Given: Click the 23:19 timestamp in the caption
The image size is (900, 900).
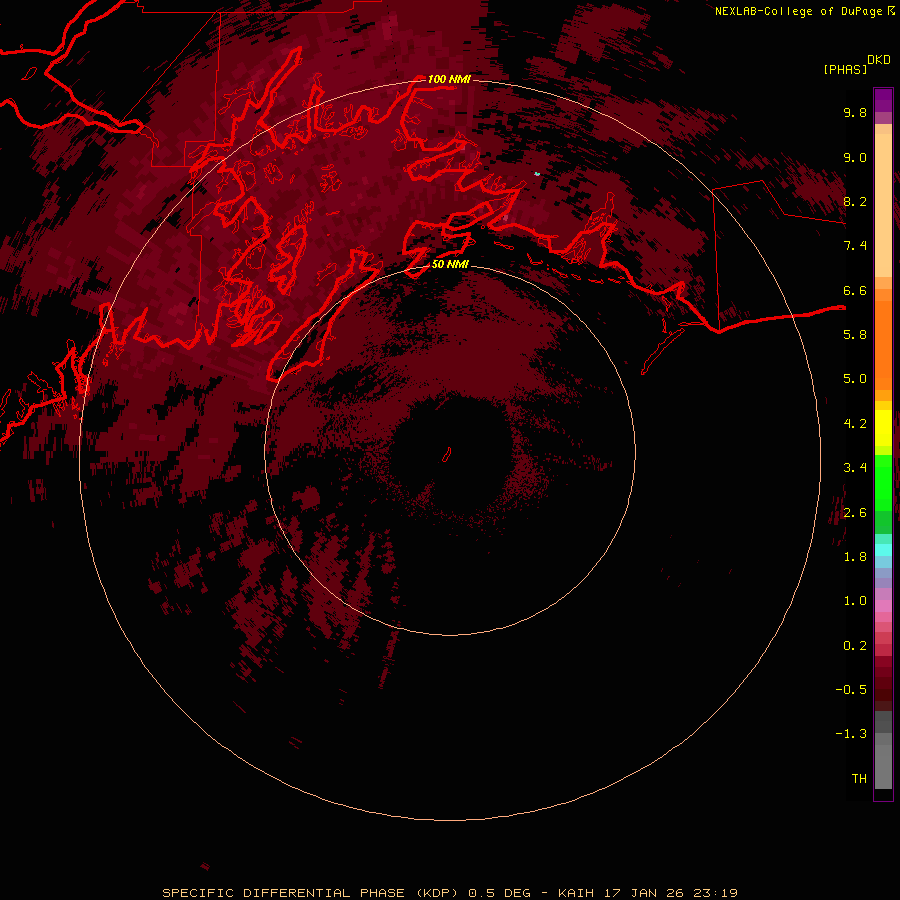Looking at the screenshot, I should [x=717, y=893].
